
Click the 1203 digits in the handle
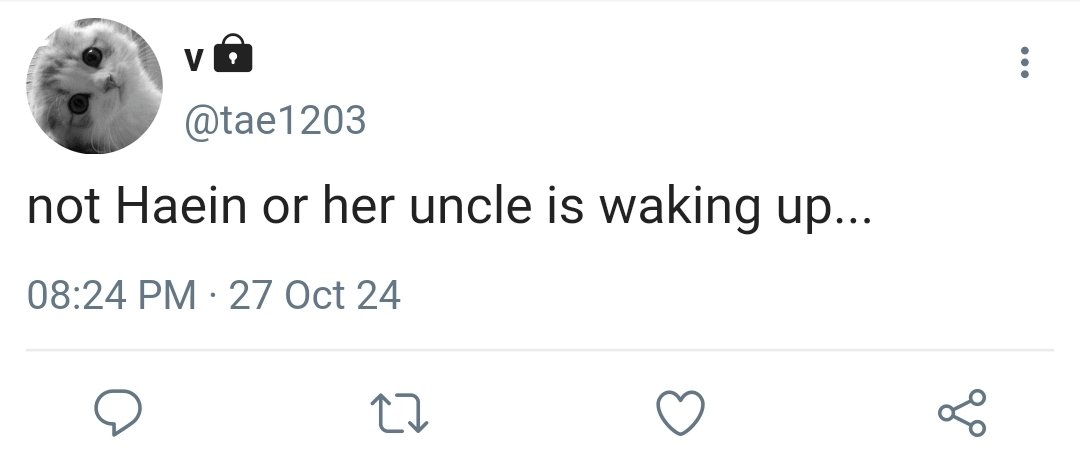324,120
